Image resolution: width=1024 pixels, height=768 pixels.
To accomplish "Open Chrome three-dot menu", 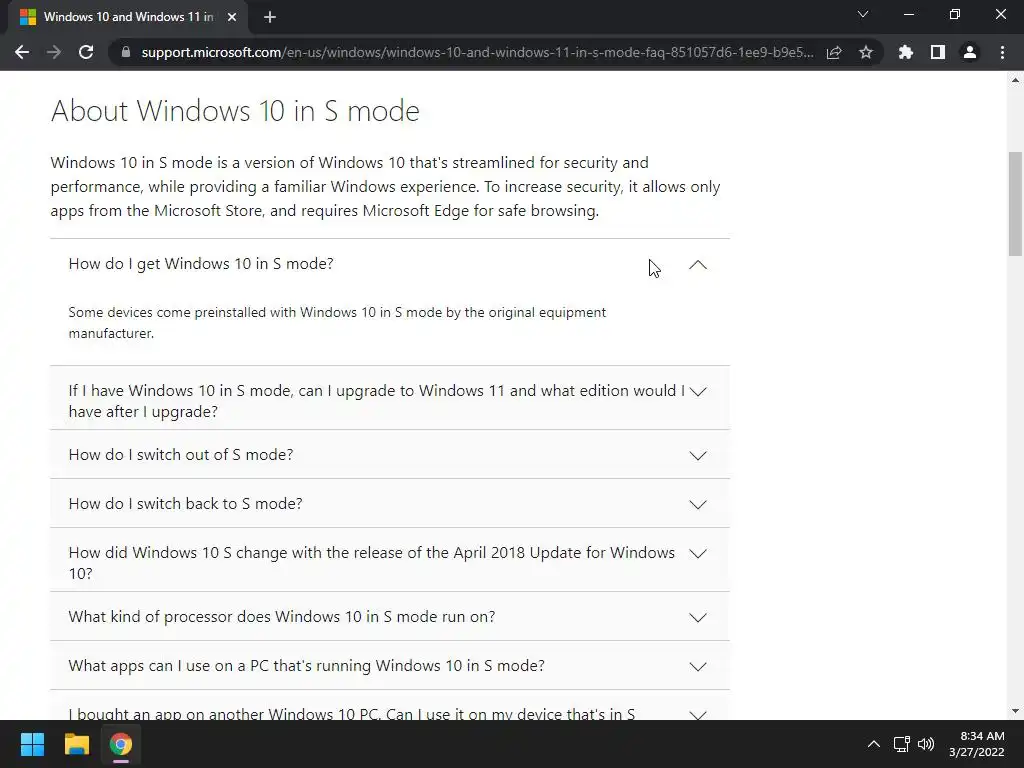I will click(x=1002, y=52).
